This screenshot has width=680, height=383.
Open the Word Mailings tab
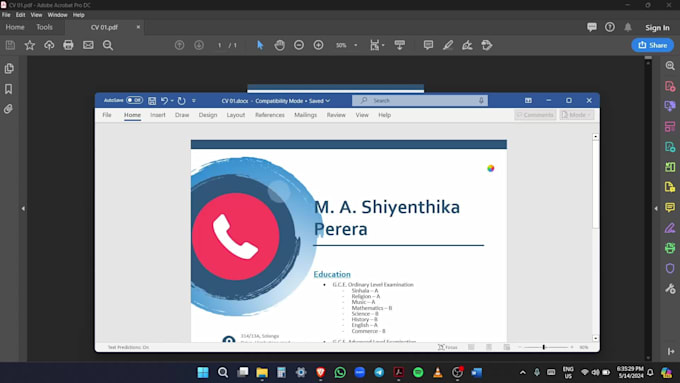pos(305,115)
